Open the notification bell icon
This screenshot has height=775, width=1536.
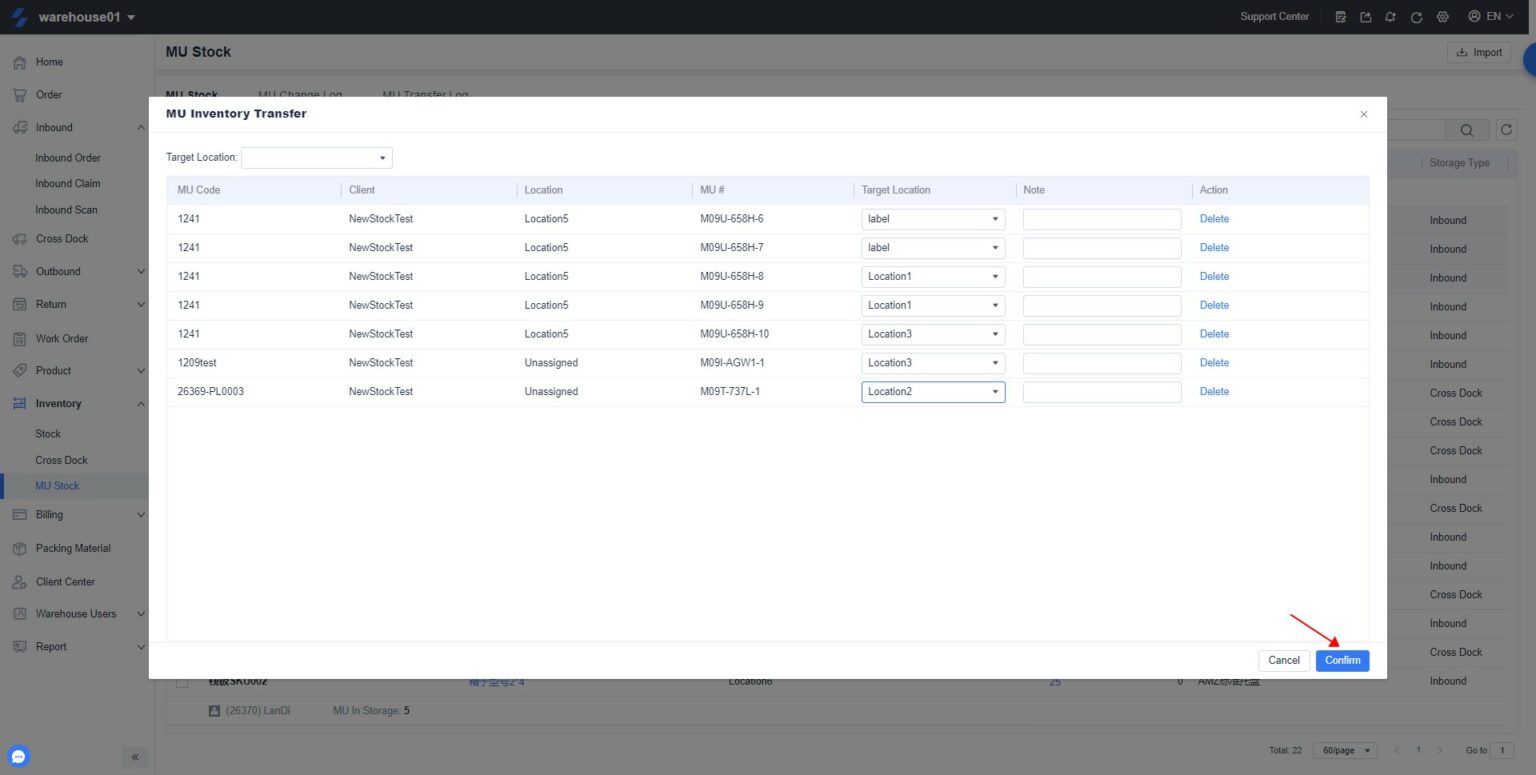pyautogui.click(x=1390, y=17)
